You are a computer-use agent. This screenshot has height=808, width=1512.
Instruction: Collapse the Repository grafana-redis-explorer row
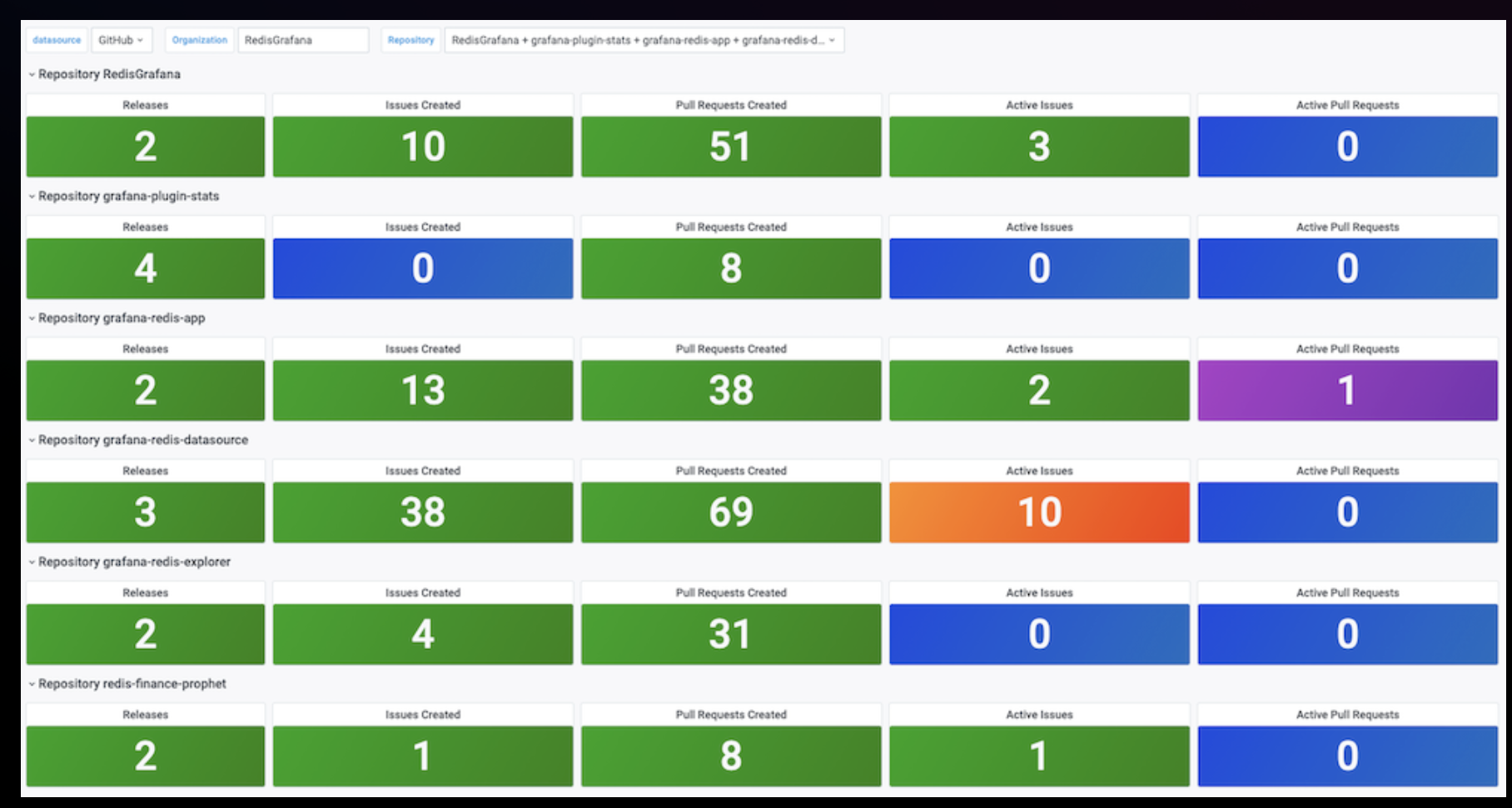click(x=129, y=561)
